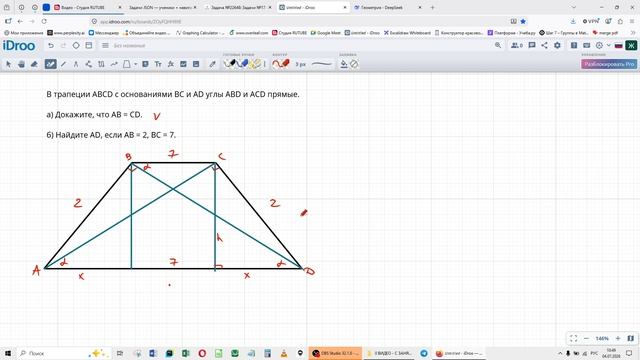Open board settings gear

pyautogui.click(x=557, y=45)
